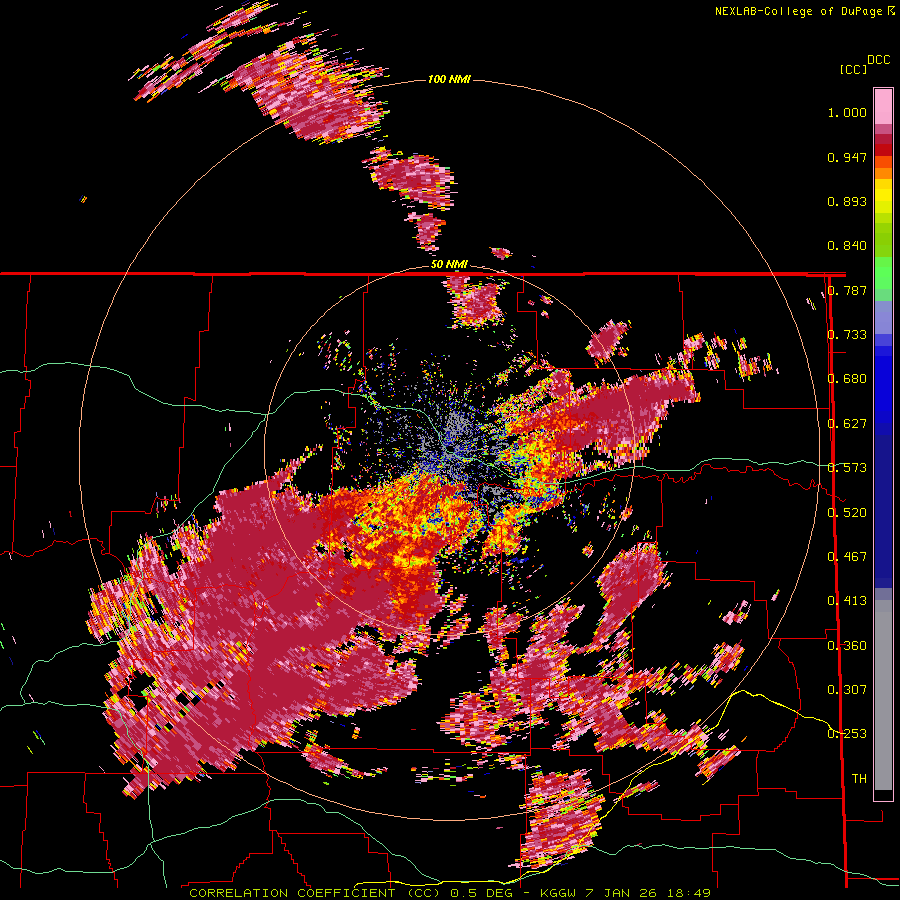The width and height of the screenshot is (900, 900).
Task: Click the 0.307 value on the color scale
Action: point(847,690)
